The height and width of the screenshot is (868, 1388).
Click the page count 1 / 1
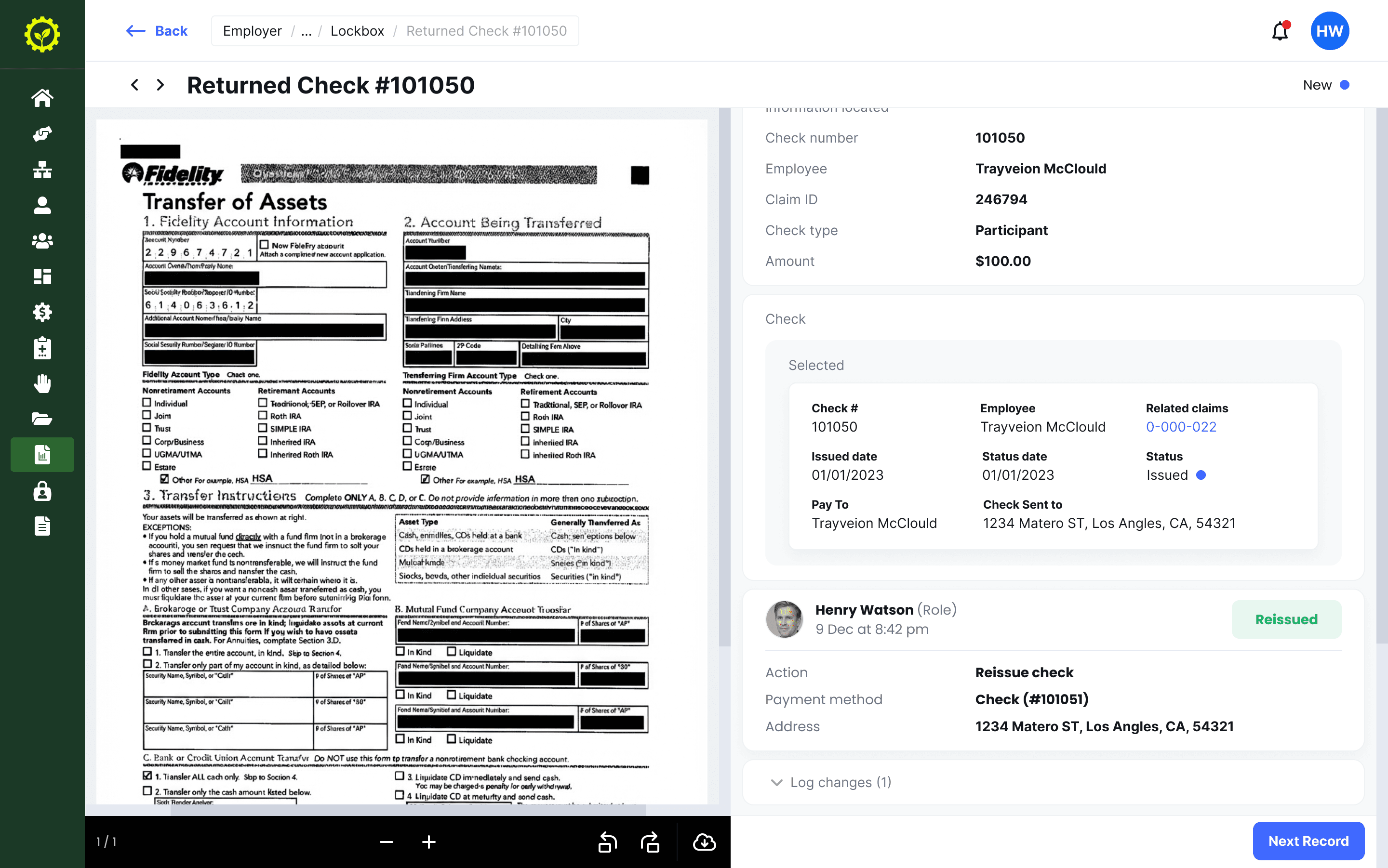[x=106, y=842]
